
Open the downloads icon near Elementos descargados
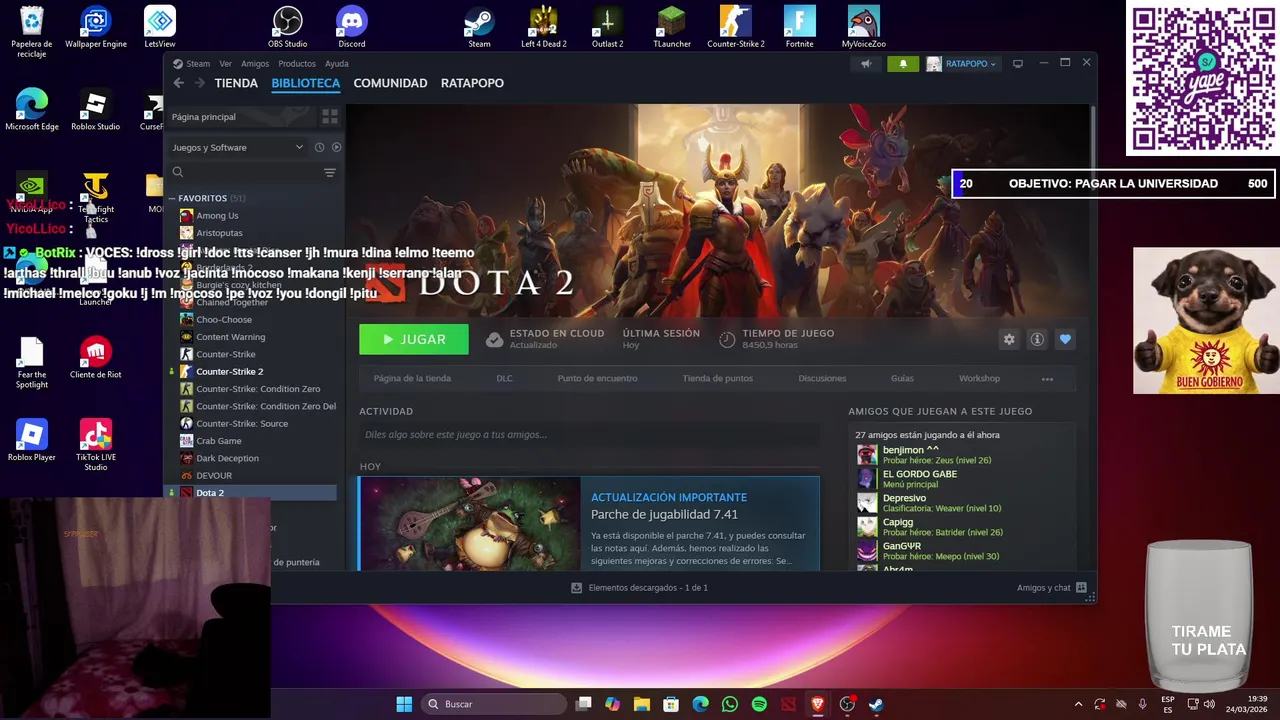576,588
